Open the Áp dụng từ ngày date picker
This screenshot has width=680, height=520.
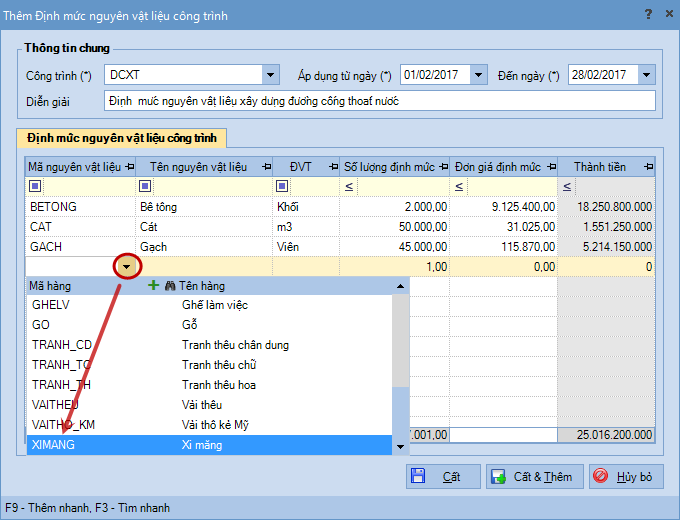[478, 75]
